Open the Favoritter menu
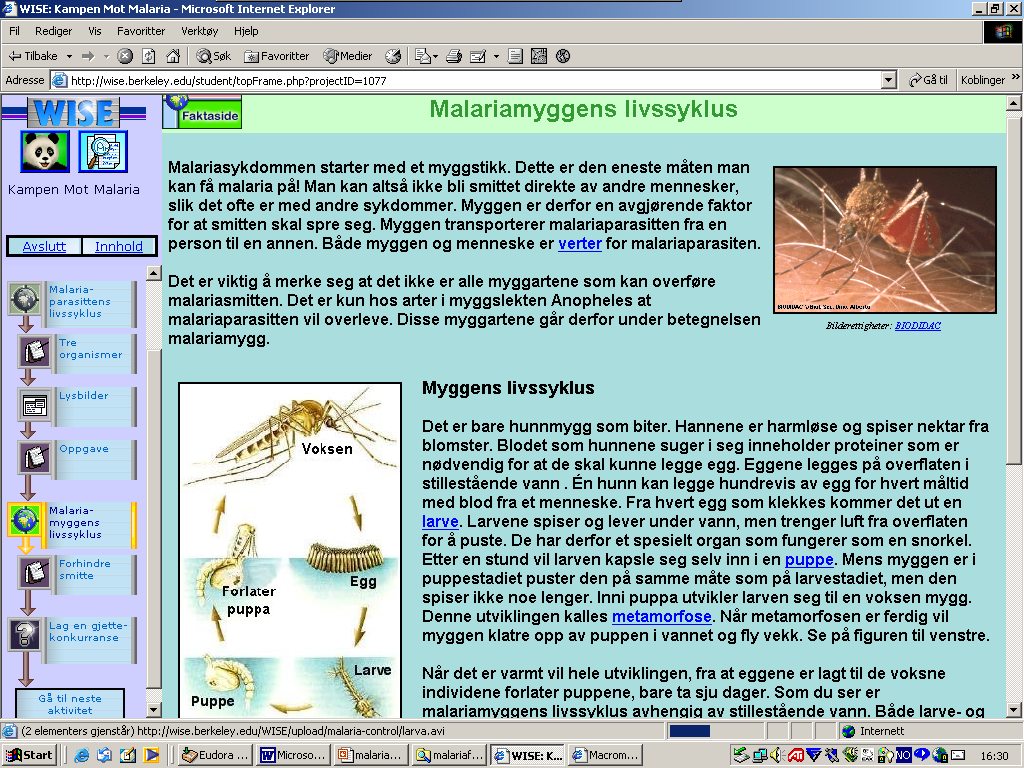The image size is (1024, 768). [140, 31]
